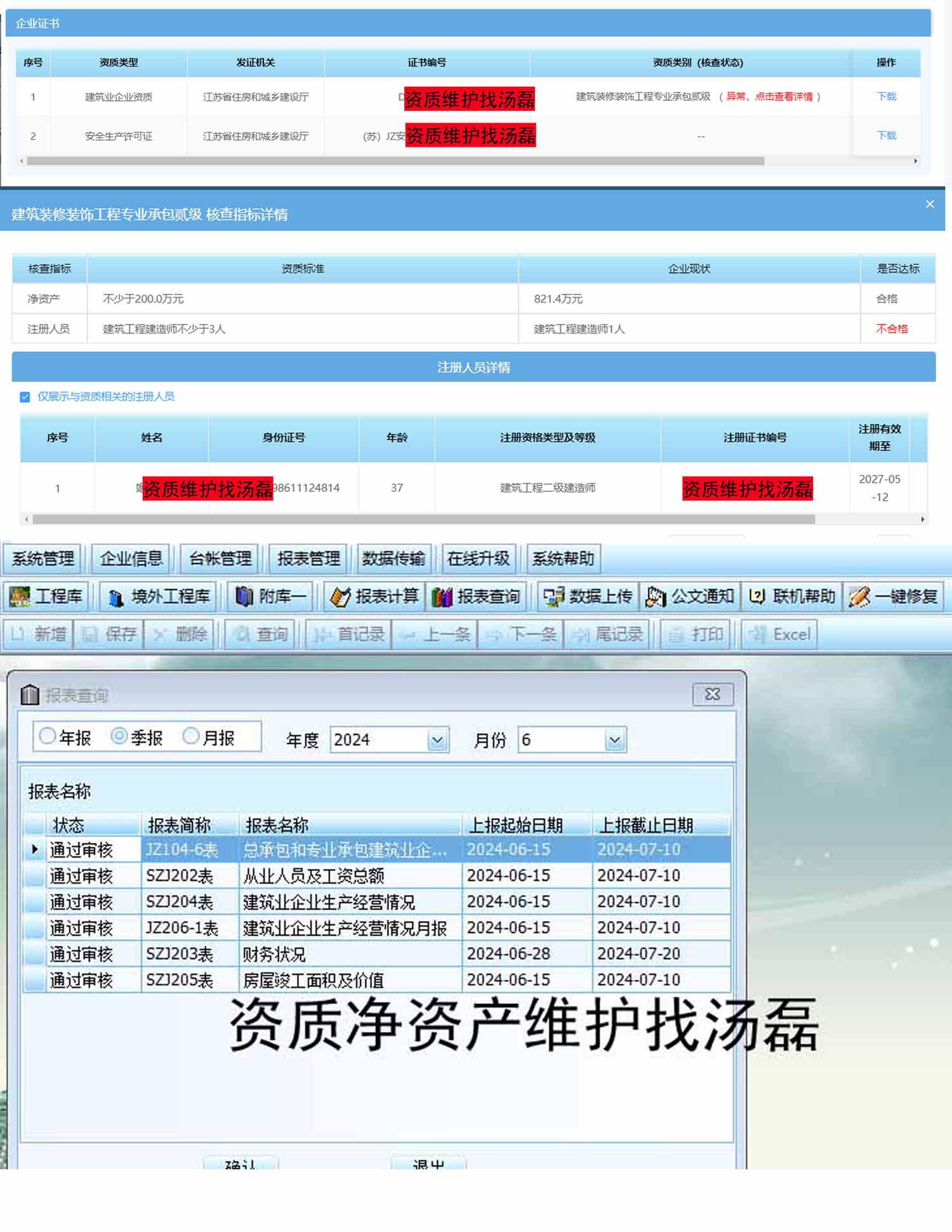Click the 保存 record icon

(109, 634)
